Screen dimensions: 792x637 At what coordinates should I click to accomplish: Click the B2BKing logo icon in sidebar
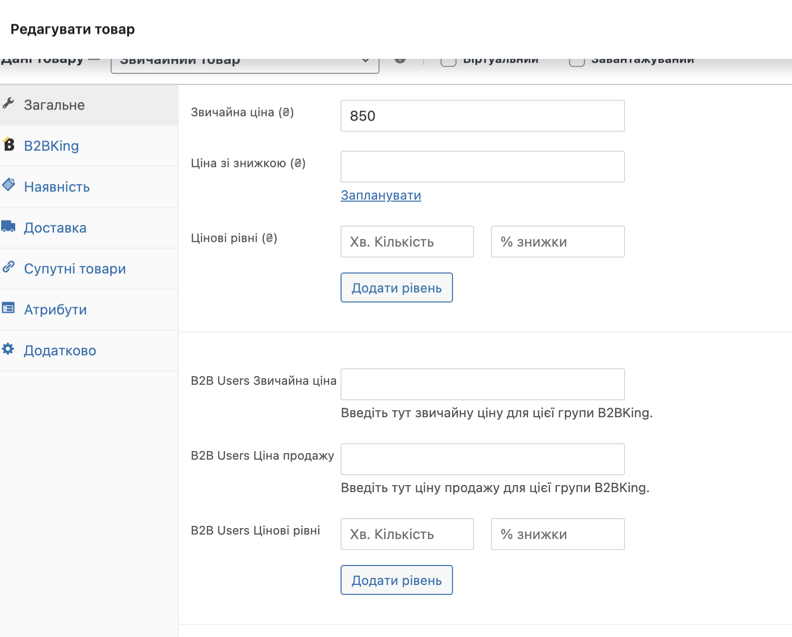[9, 145]
